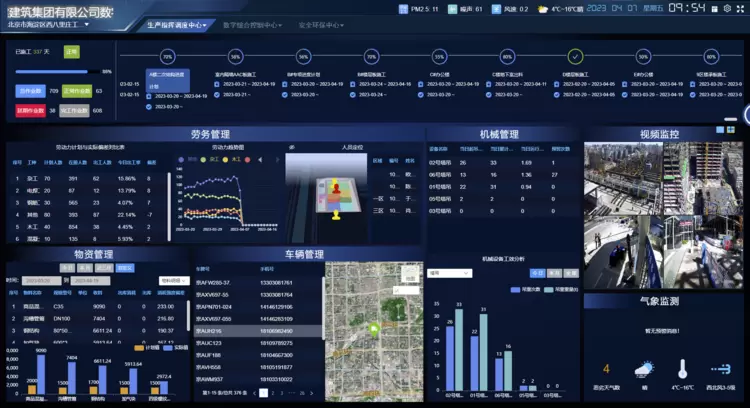Click the PM2.5 indicator icon

point(400,8)
